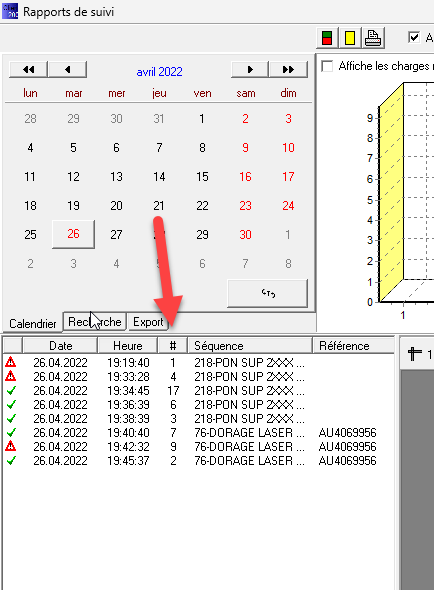Click the green and red status toolbar icon
434x590 pixels.
[327, 38]
